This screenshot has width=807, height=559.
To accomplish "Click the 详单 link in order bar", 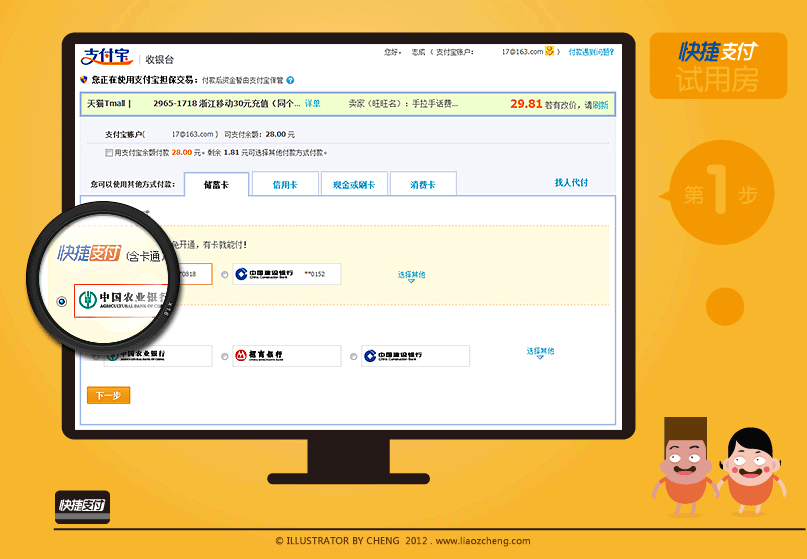I will click(312, 103).
